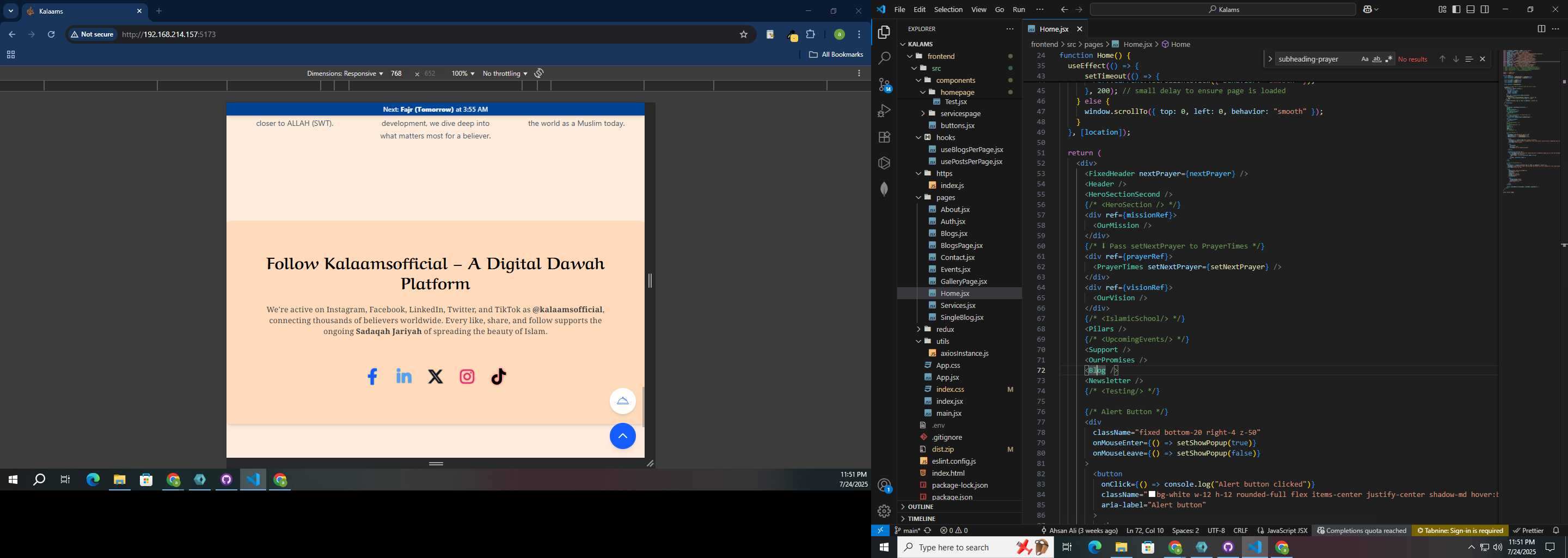
Task: Jump to previous match in find widget
Action: click(x=1442, y=59)
